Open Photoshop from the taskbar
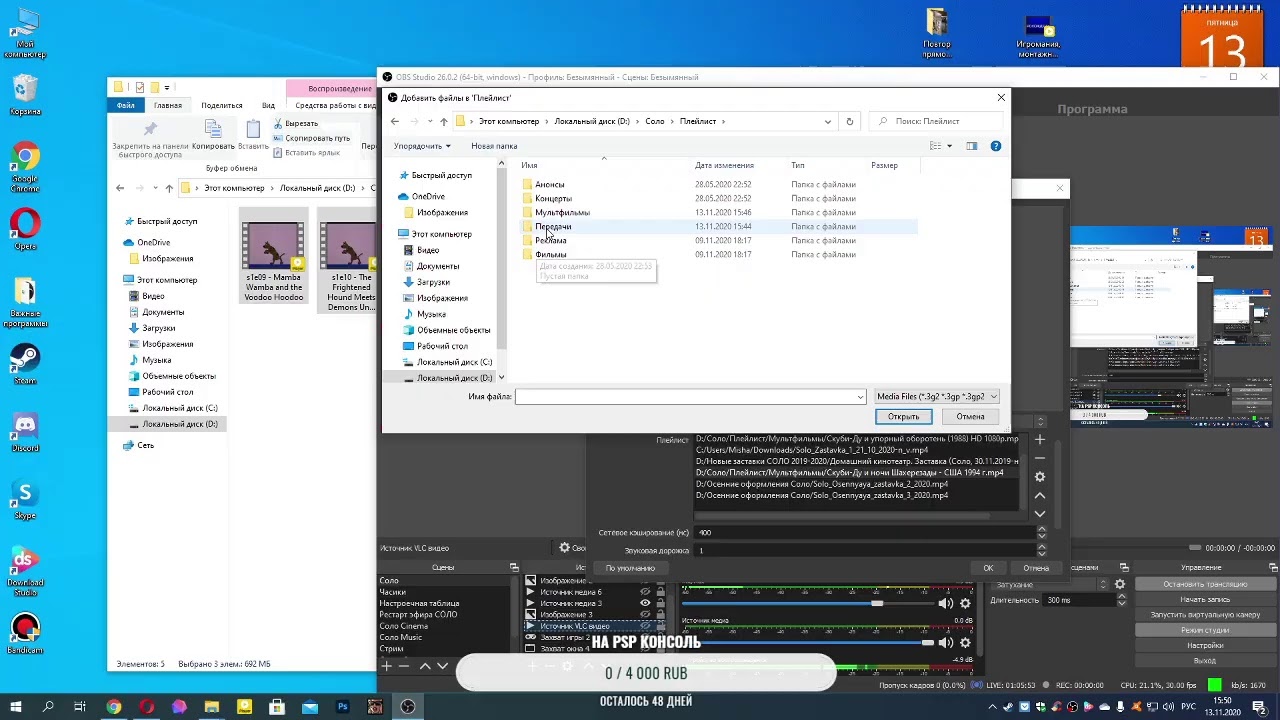This screenshot has width=1280, height=720. [x=342, y=707]
